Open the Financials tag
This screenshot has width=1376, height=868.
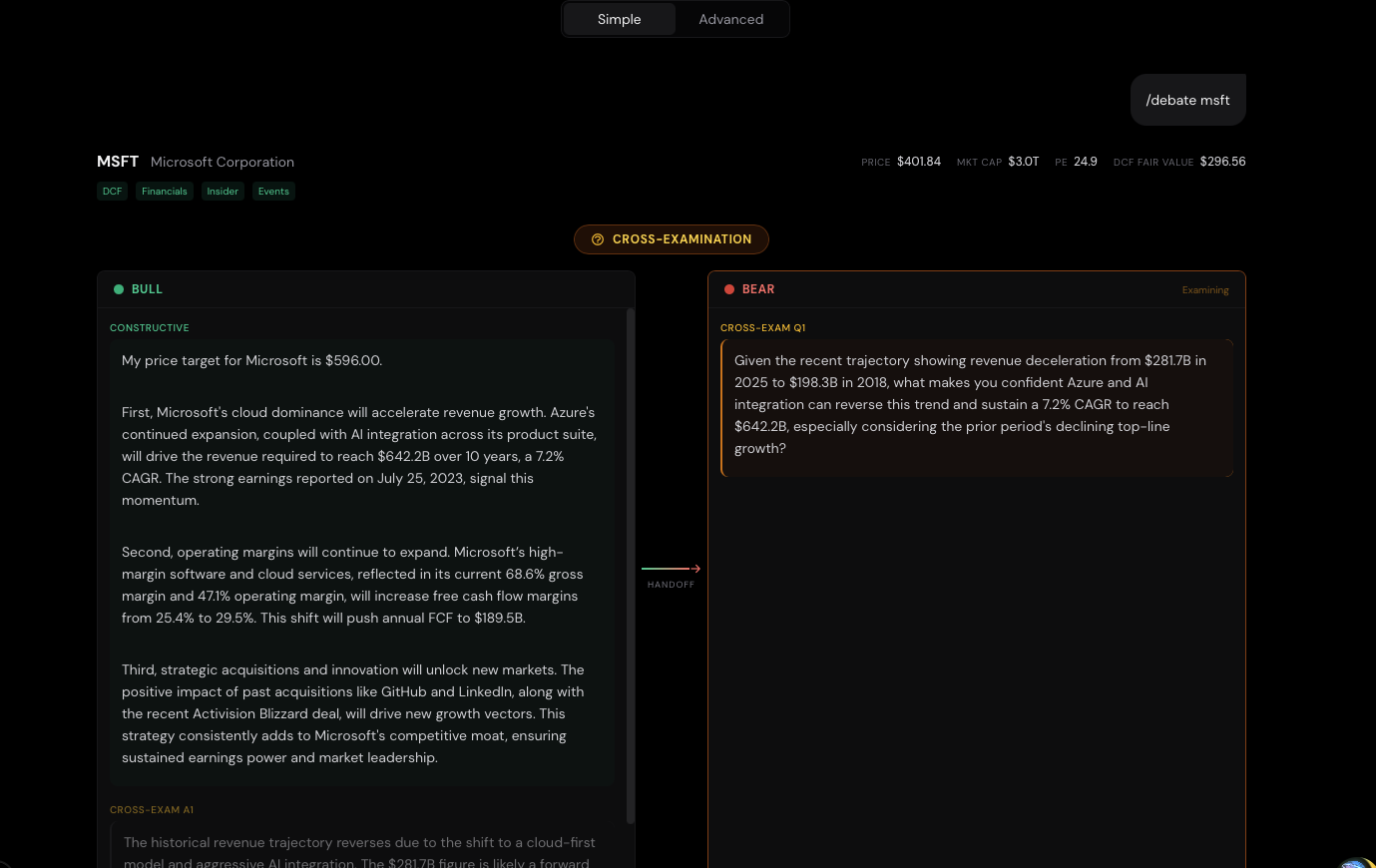[x=164, y=191]
